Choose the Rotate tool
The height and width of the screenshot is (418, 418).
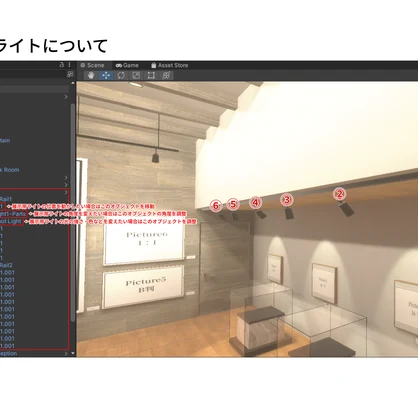[121, 75]
